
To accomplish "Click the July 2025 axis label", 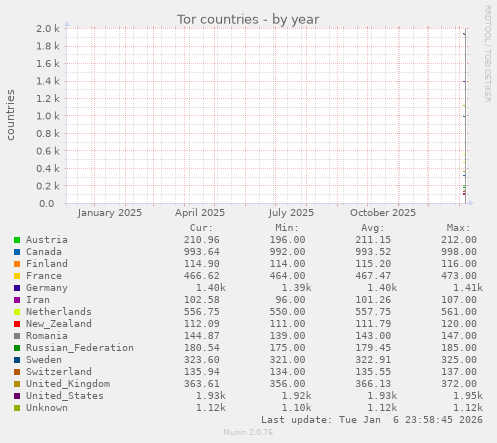I will click(291, 213).
